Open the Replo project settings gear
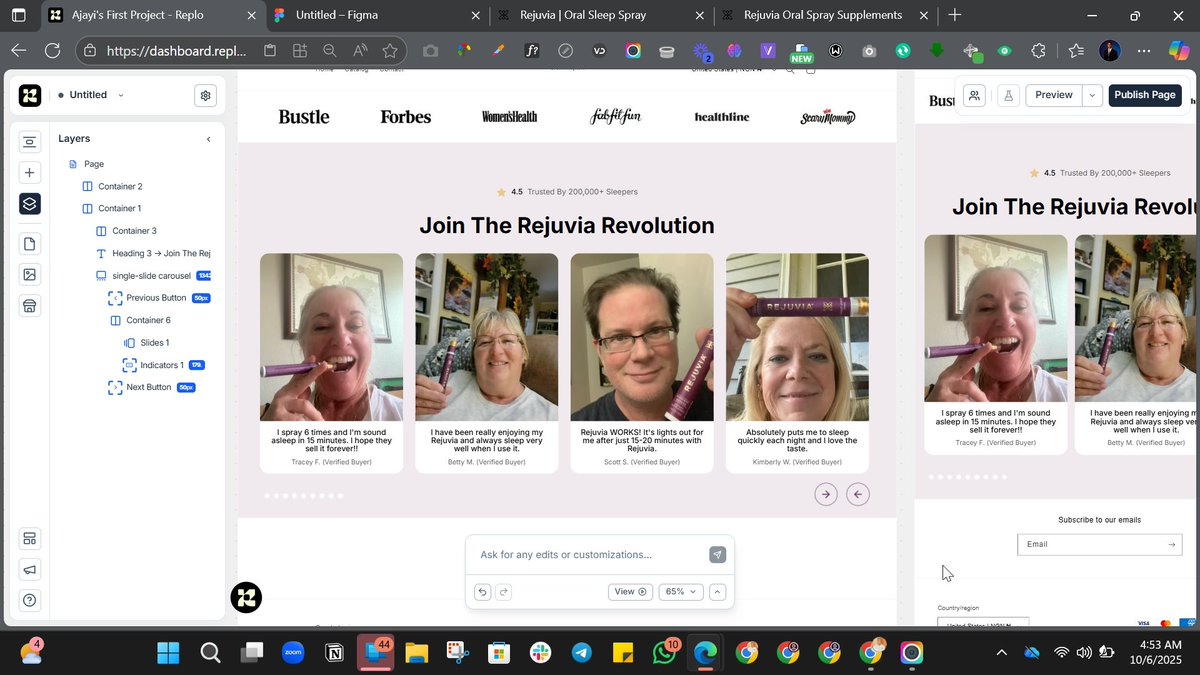Image resolution: width=1200 pixels, height=675 pixels. tap(205, 95)
